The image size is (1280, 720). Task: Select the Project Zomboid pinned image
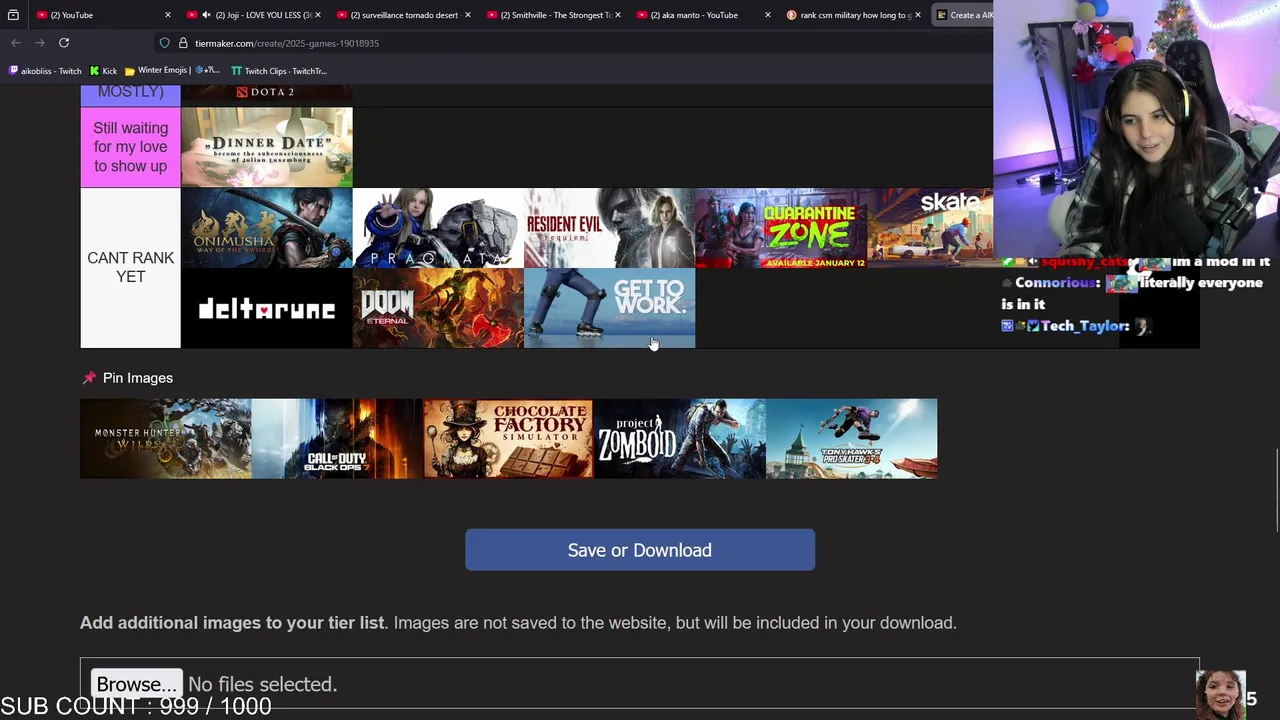tap(680, 439)
